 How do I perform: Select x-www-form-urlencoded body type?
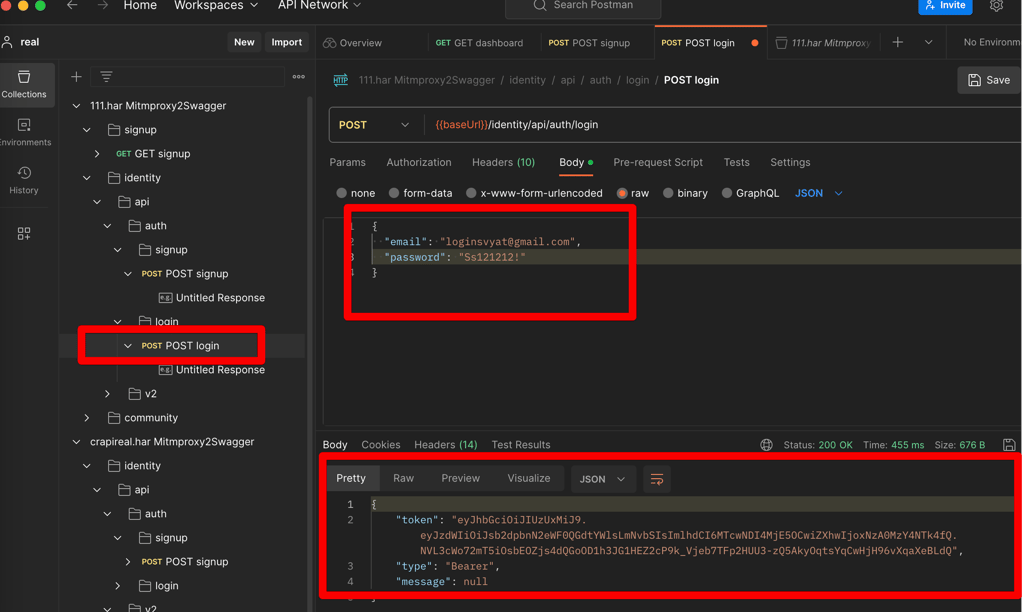tap(471, 193)
